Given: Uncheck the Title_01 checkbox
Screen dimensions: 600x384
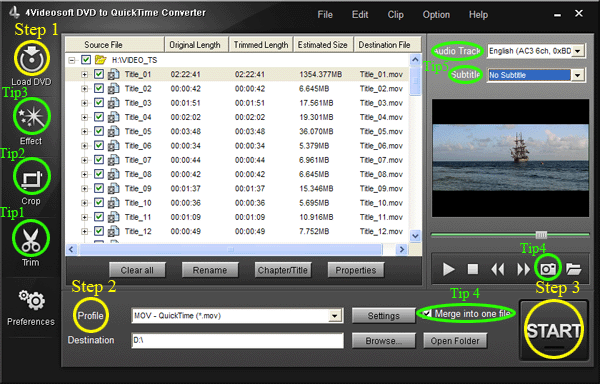Looking at the screenshot, I should (x=99, y=74).
